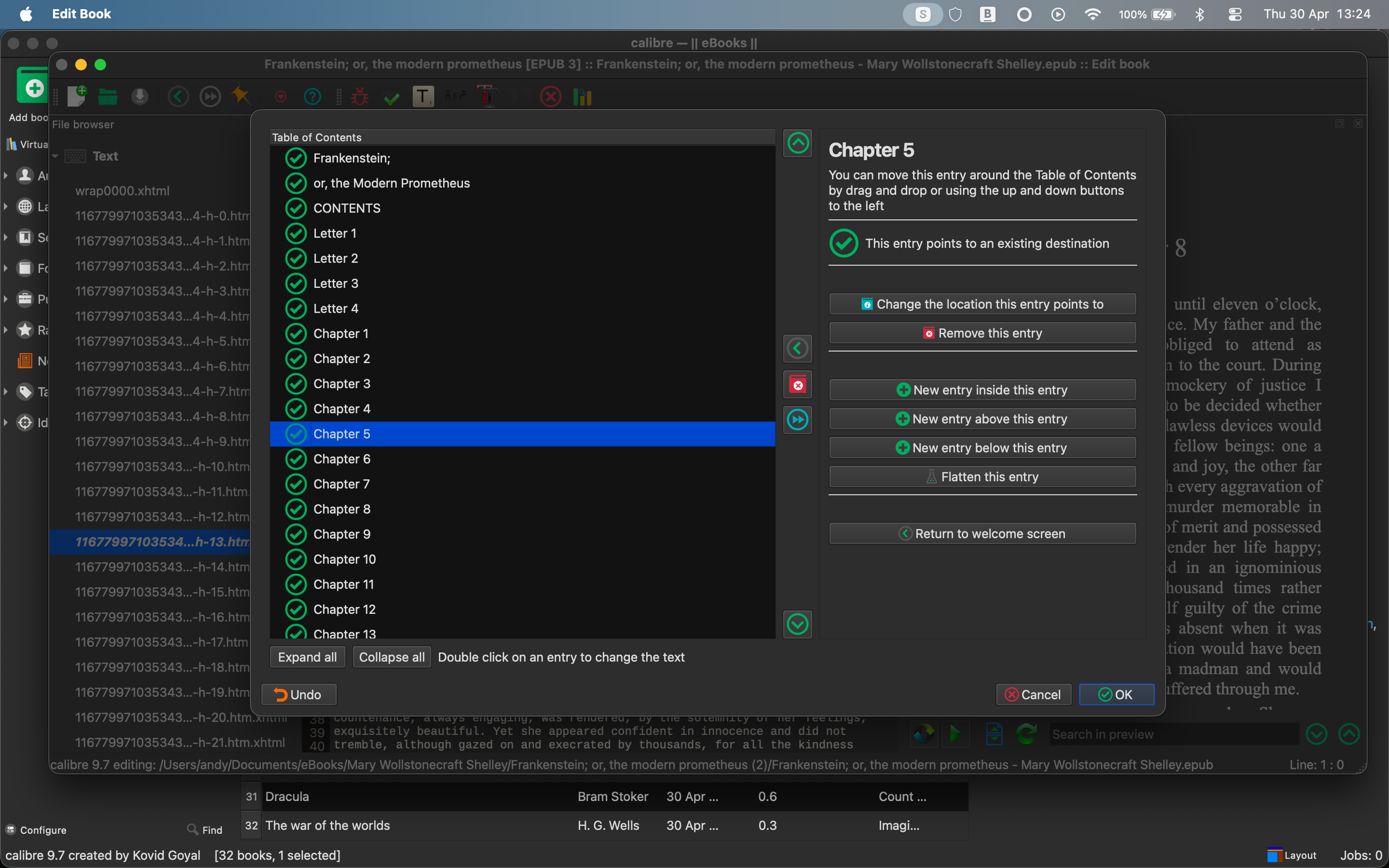The height and width of the screenshot is (868, 1389).
Task: Click the Remove this entry button
Action: pyautogui.click(x=982, y=333)
